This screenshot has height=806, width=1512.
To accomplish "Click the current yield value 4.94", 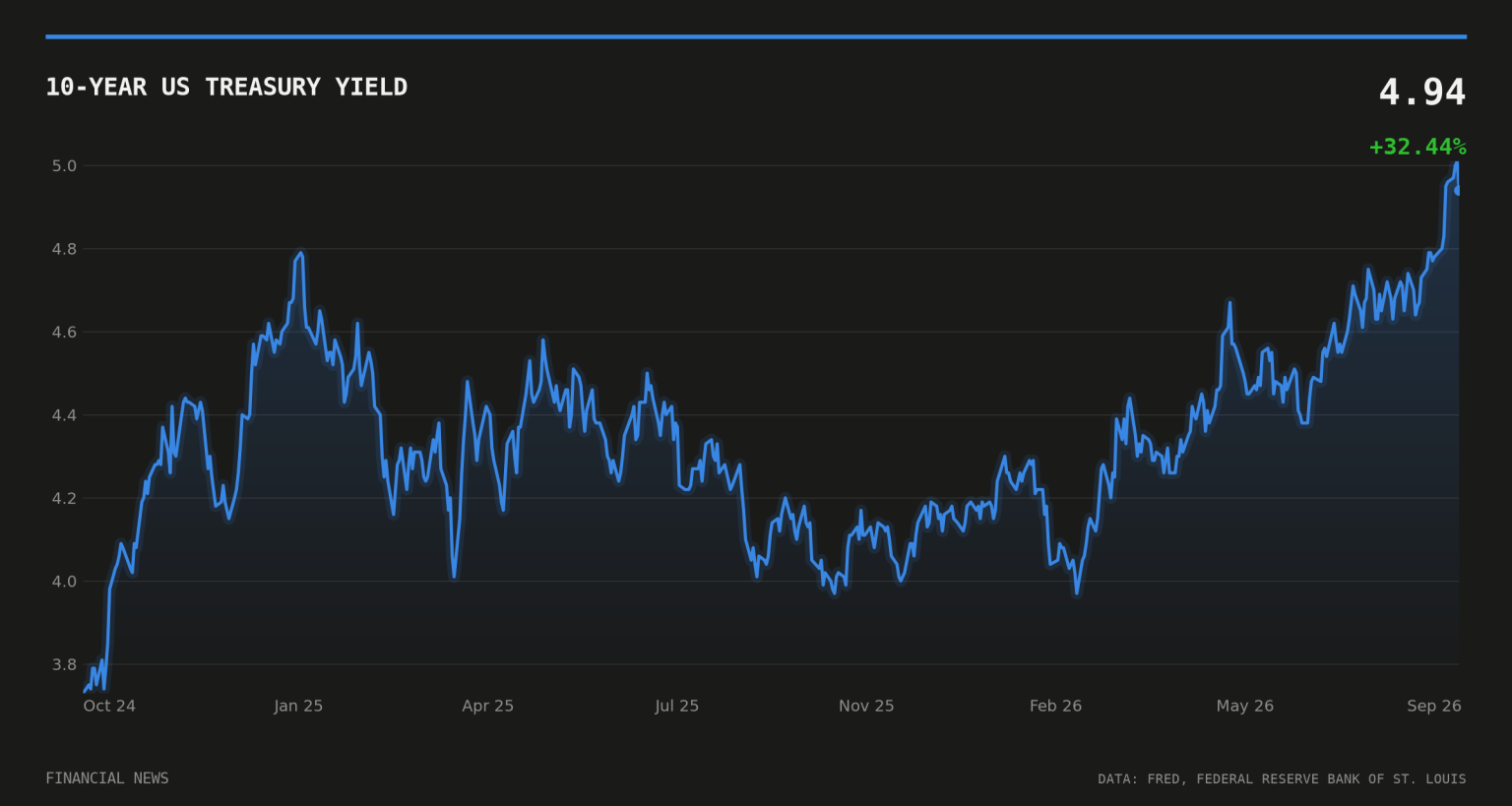I will (x=1422, y=92).
